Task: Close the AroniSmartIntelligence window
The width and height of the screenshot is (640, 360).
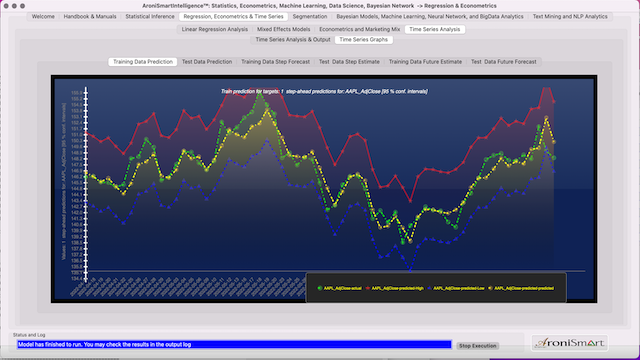Action: tap(6, 6)
